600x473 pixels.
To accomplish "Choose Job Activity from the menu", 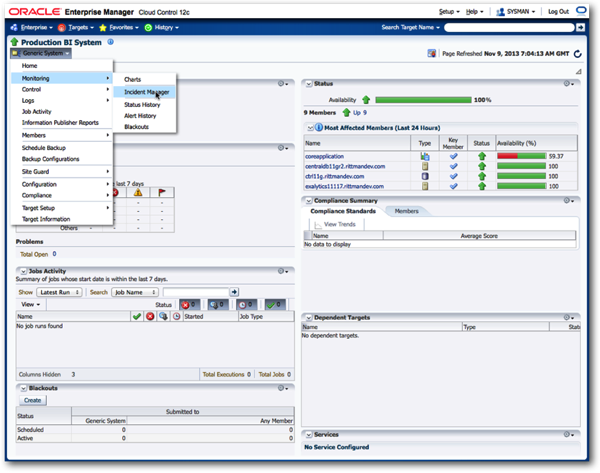I will [x=36, y=111].
